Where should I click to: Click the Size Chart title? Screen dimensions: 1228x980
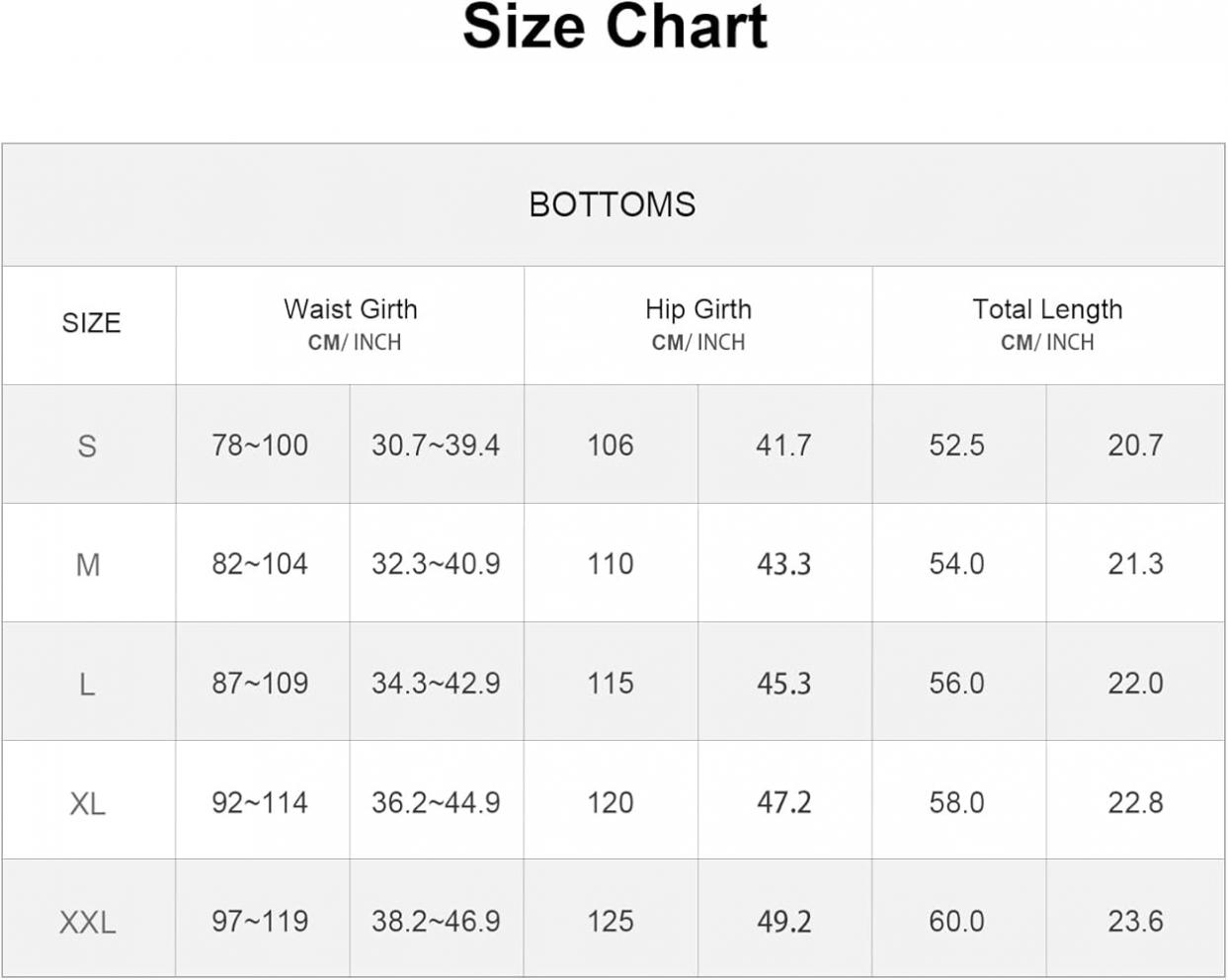(614, 27)
